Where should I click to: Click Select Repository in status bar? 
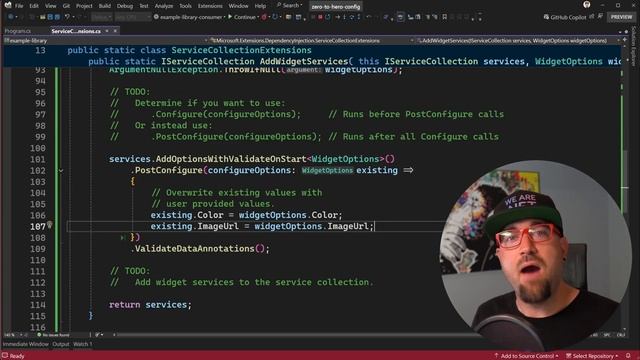(x=592, y=356)
